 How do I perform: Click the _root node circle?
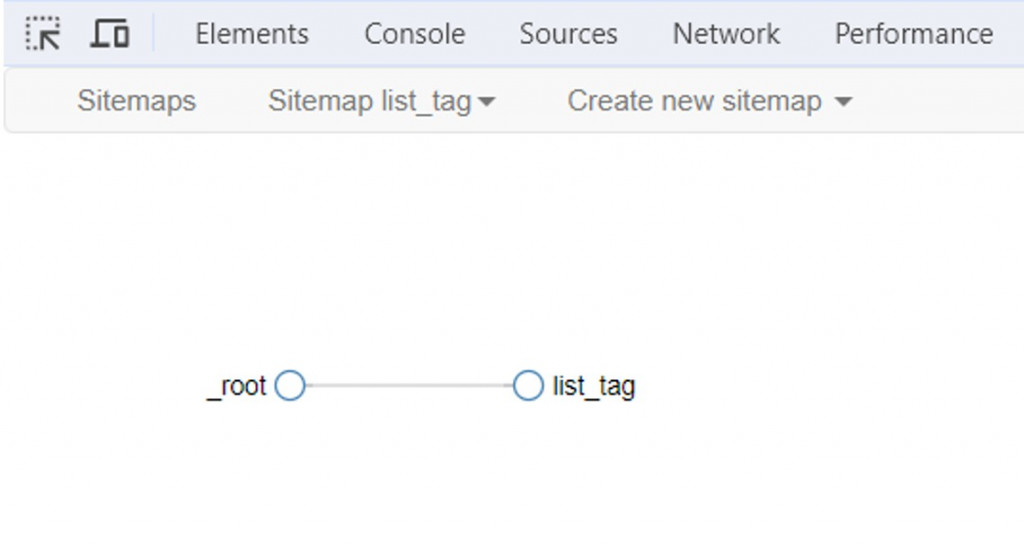click(x=290, y=385)
